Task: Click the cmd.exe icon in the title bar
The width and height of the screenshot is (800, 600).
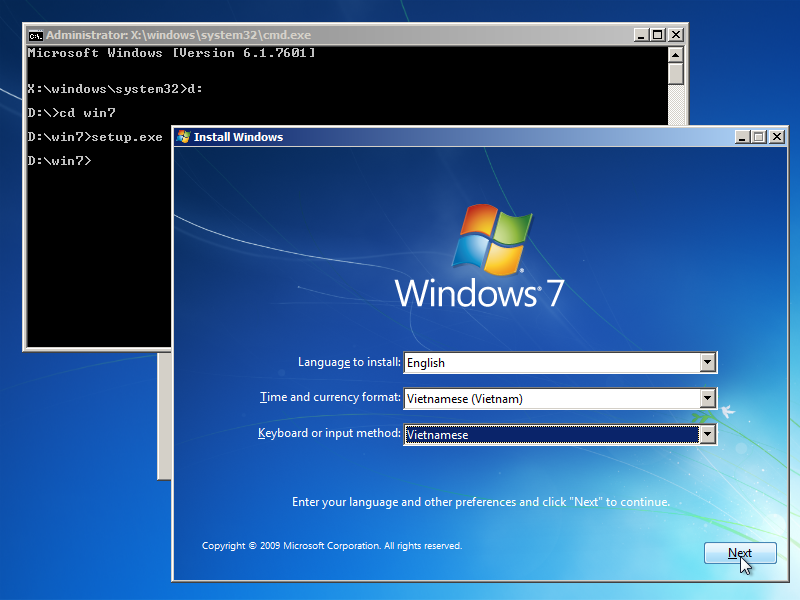Action: point(35,34)
